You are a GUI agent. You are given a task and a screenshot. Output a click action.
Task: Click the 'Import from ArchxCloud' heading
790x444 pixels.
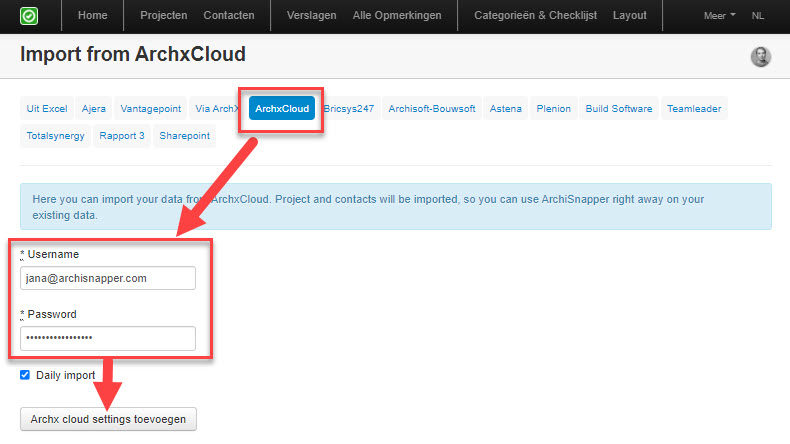click(133, 54)
